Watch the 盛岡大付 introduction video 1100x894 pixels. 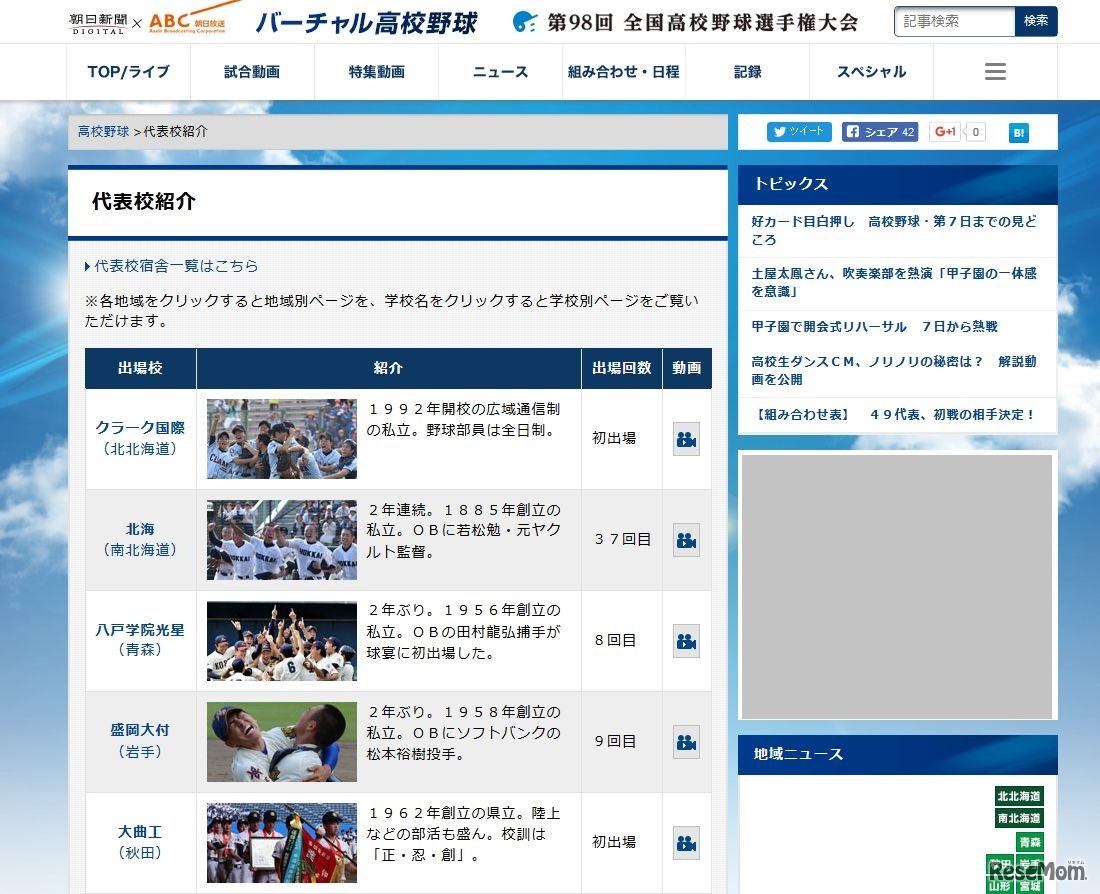[687, 742]
